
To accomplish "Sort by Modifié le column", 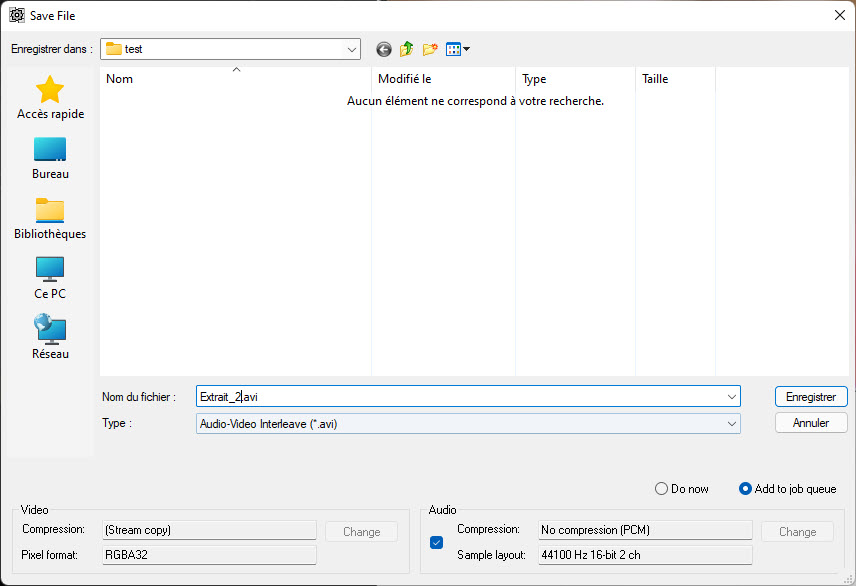I will click(443, 79).
